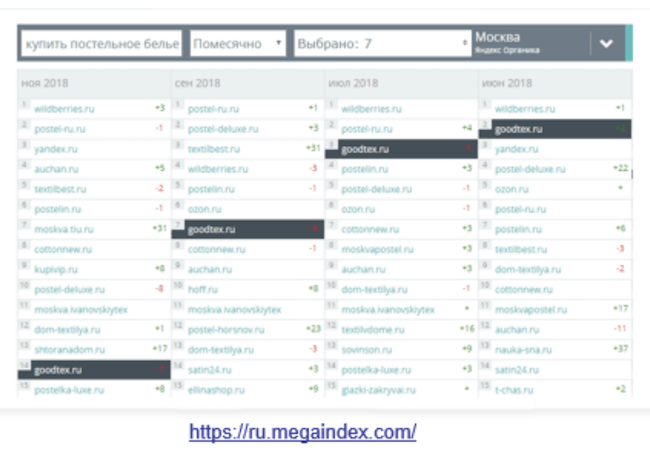Open auchan.ru in июн 2018 column
The height and width of the screenshot is (451, 650).
[x=517, y=330]
